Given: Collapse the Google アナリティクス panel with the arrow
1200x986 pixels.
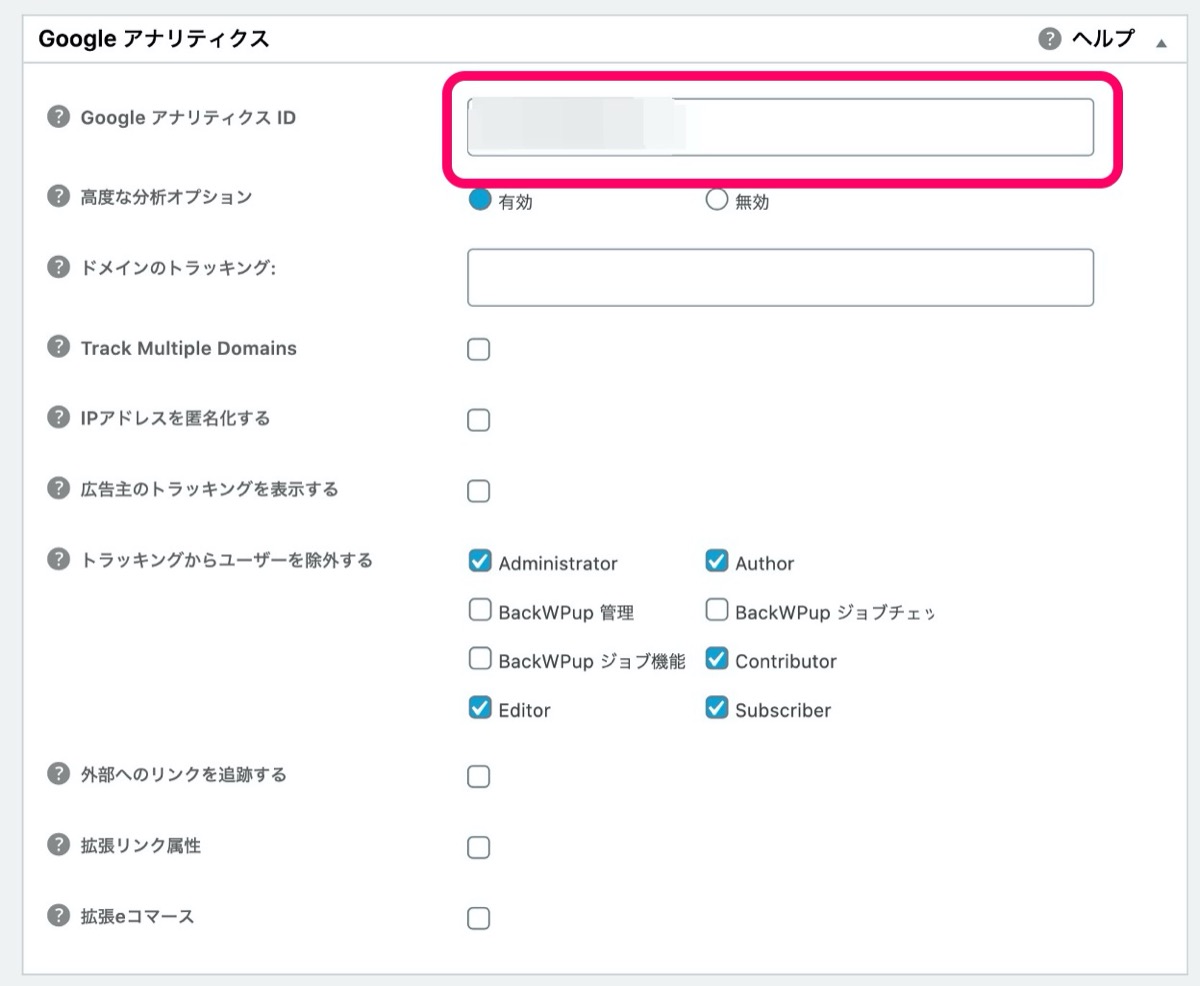Looking at the screenshot, I should coord(1161,42).
